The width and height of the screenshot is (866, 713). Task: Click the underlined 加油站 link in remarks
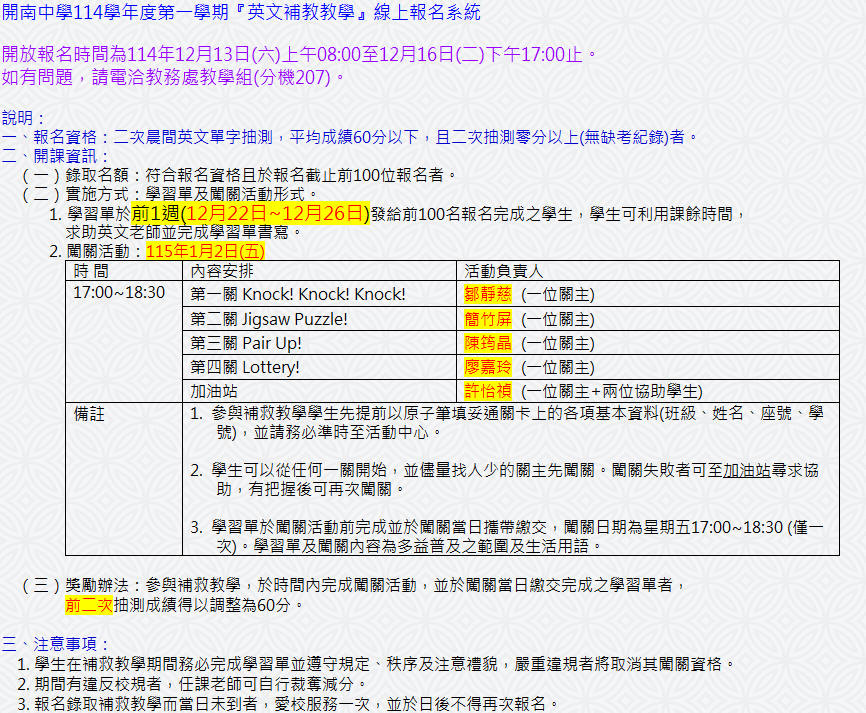pyautogui.click(x=747, y=469)
